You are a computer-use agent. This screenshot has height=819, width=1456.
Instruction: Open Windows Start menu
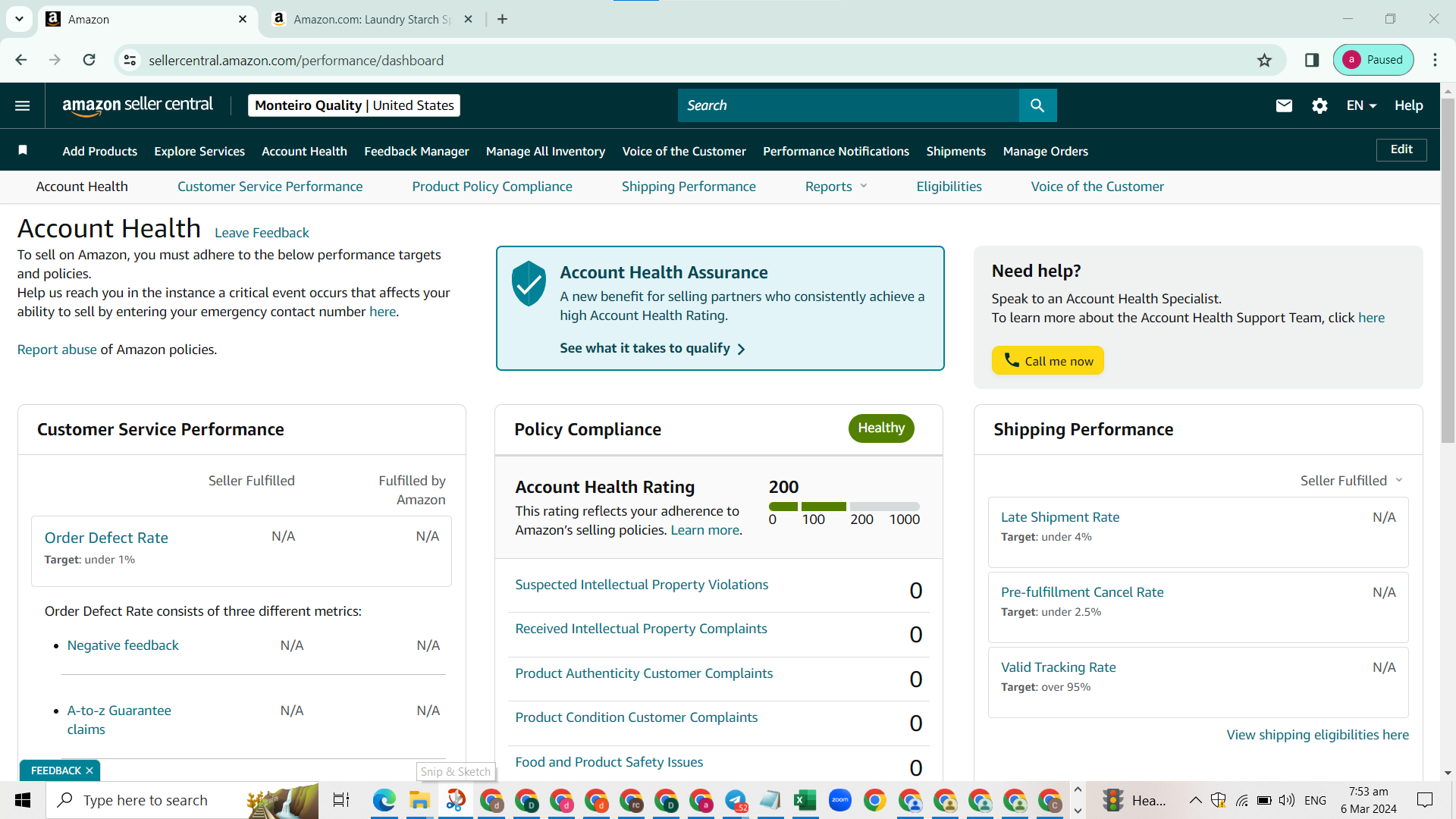coord(23,800)
